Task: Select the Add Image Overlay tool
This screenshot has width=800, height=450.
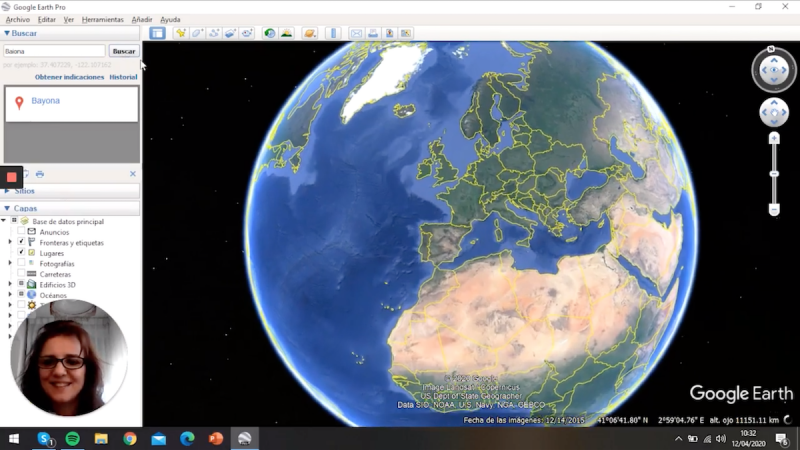Action: tap(230, 33)
